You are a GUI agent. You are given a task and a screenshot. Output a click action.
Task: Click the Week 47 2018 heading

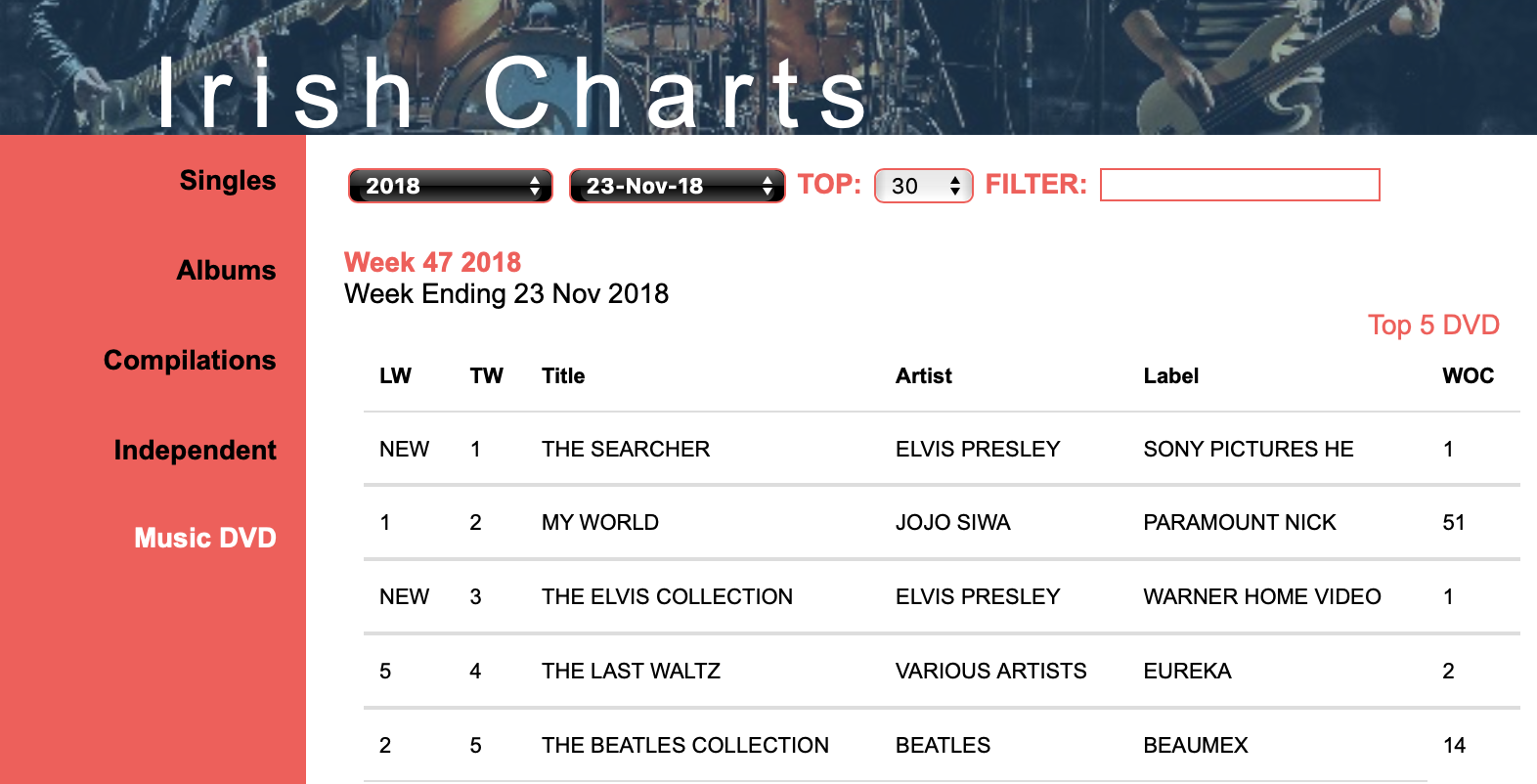(432, 261)
